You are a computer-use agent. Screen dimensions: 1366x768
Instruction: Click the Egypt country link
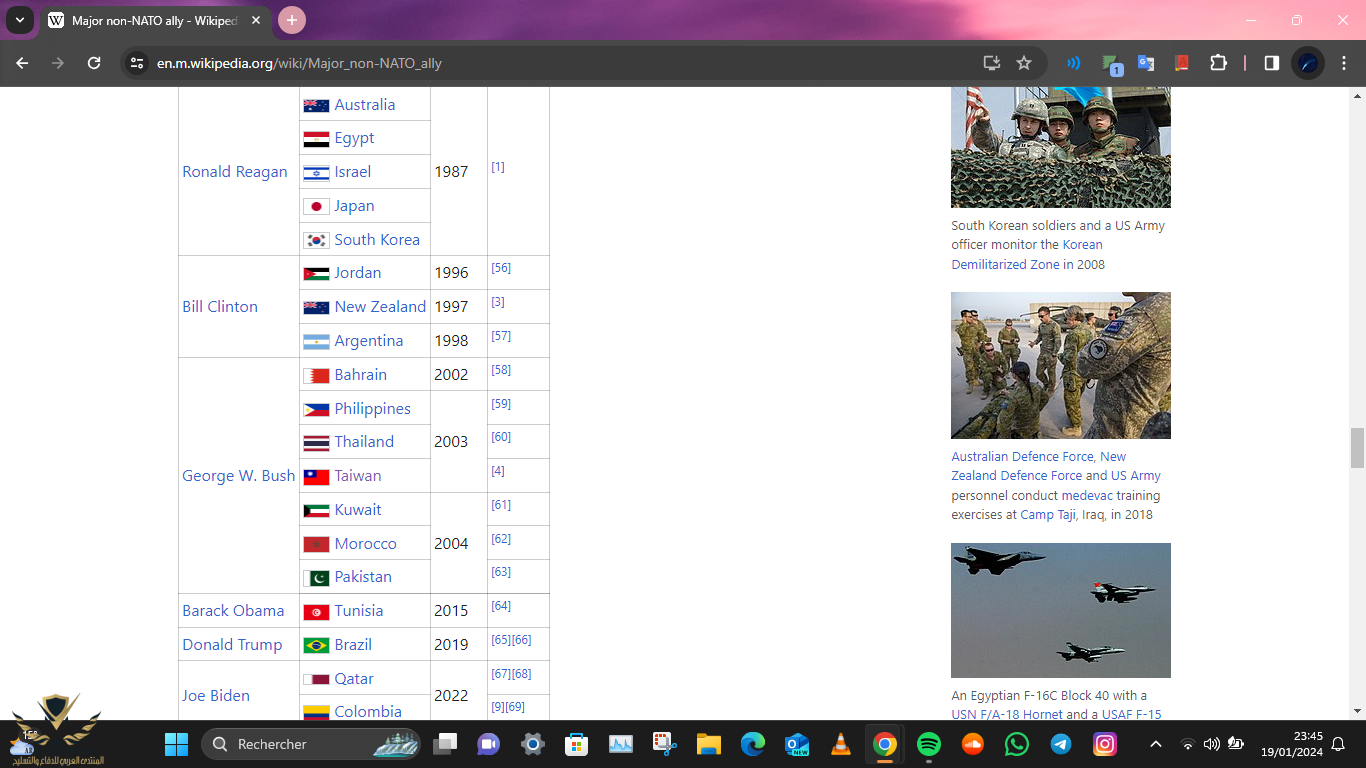pyautogui.click(x=355, y=138)
